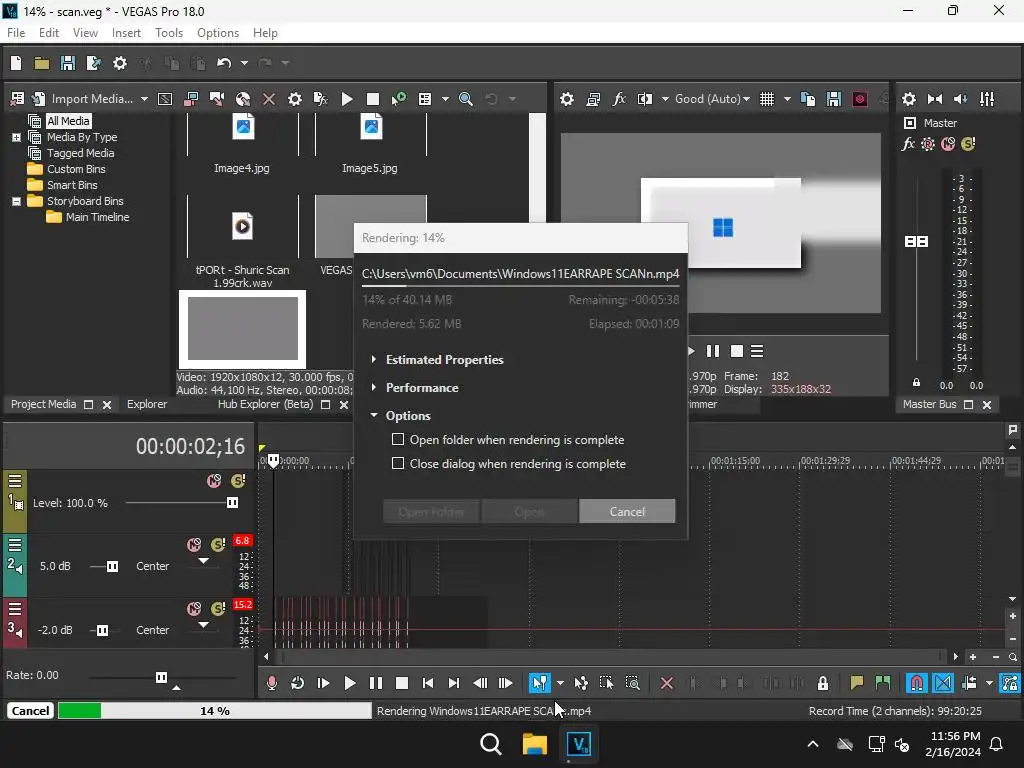Open the Tools menu

tap(168, 33)
